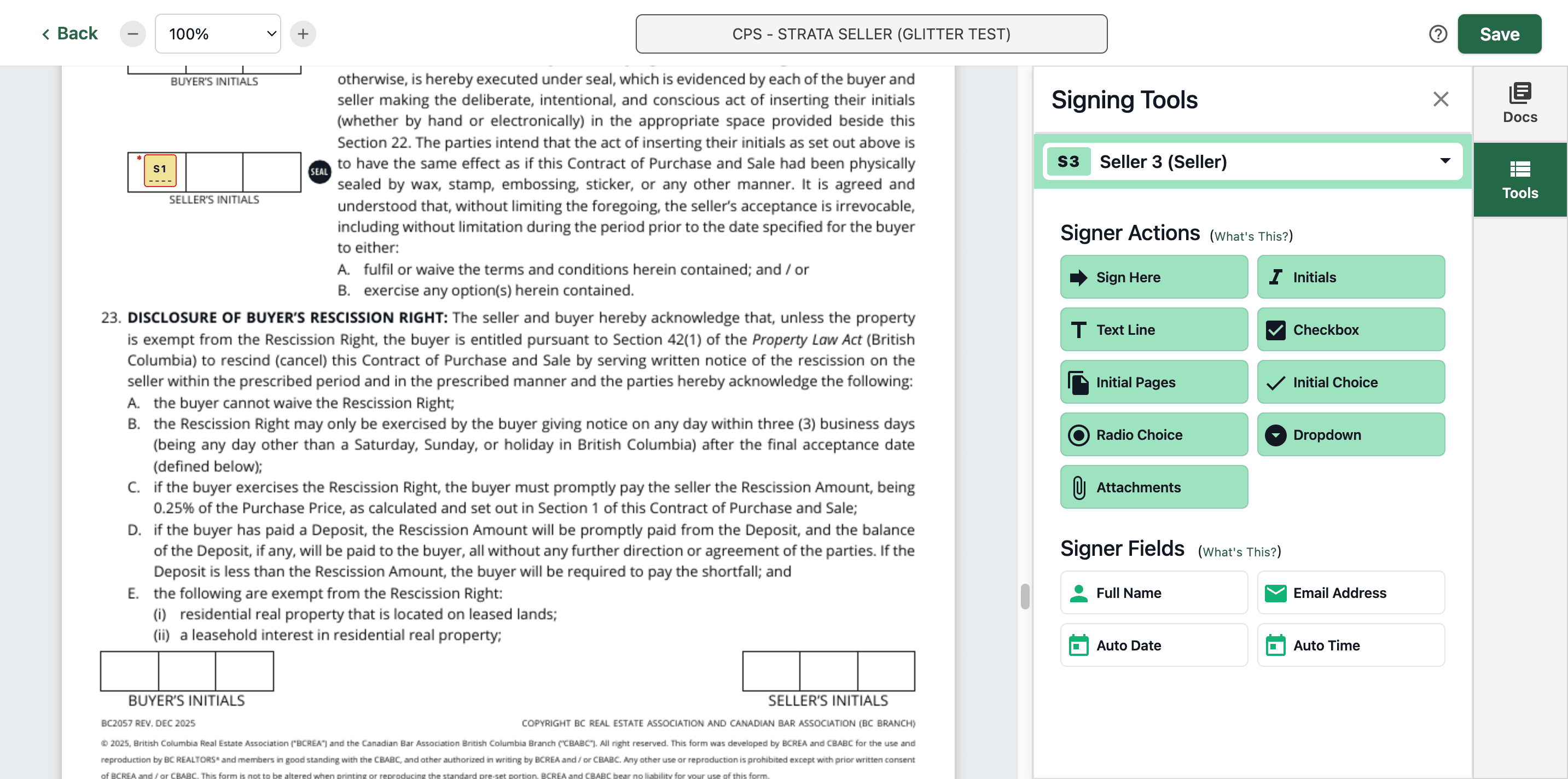Screen dimensions: 1568x779
Task: Click the second Seller's Initials box beside S1
Action: (214, 172)
